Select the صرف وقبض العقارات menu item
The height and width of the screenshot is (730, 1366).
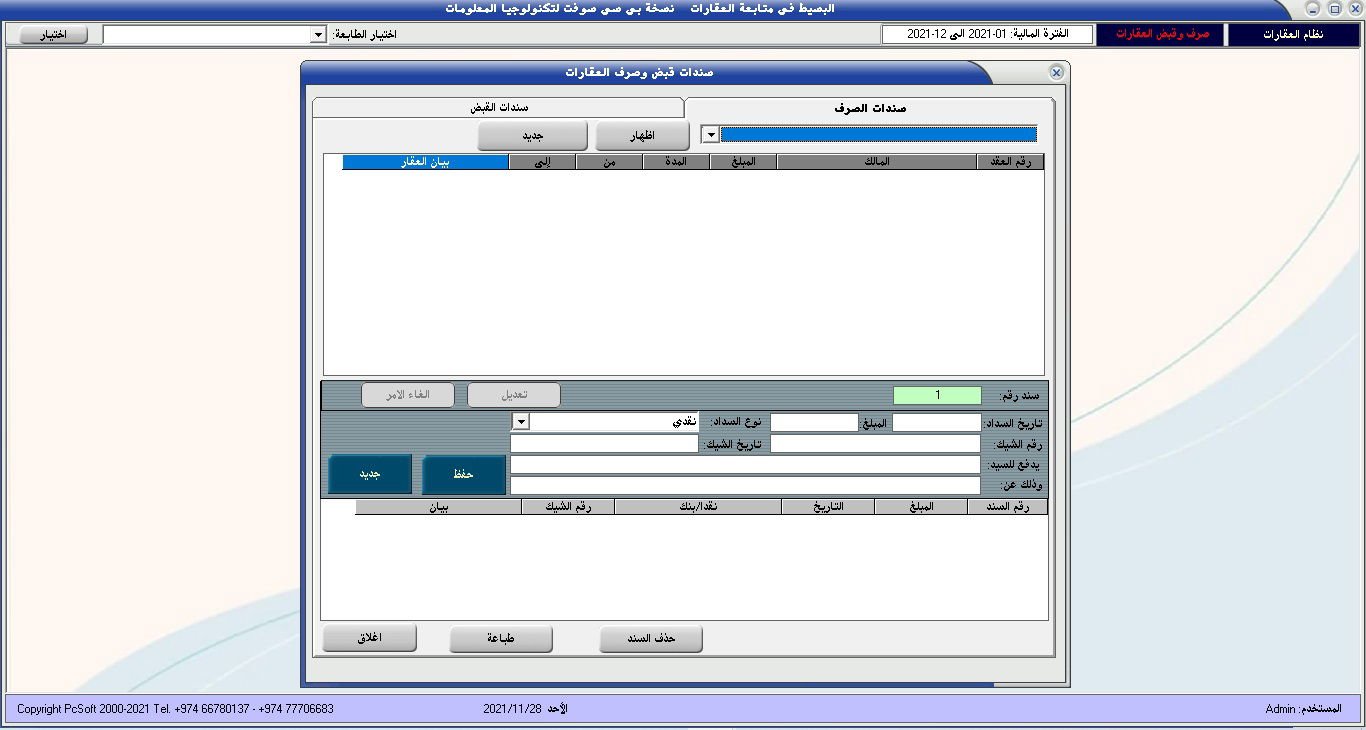click(x=1162, y=33)
